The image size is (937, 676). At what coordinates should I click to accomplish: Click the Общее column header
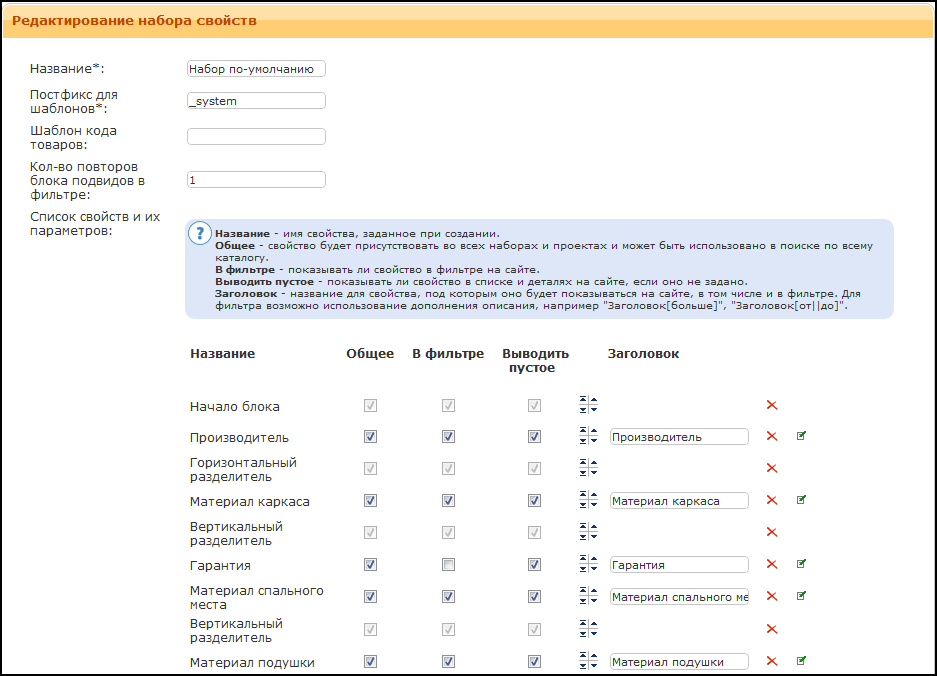(370, 354)
